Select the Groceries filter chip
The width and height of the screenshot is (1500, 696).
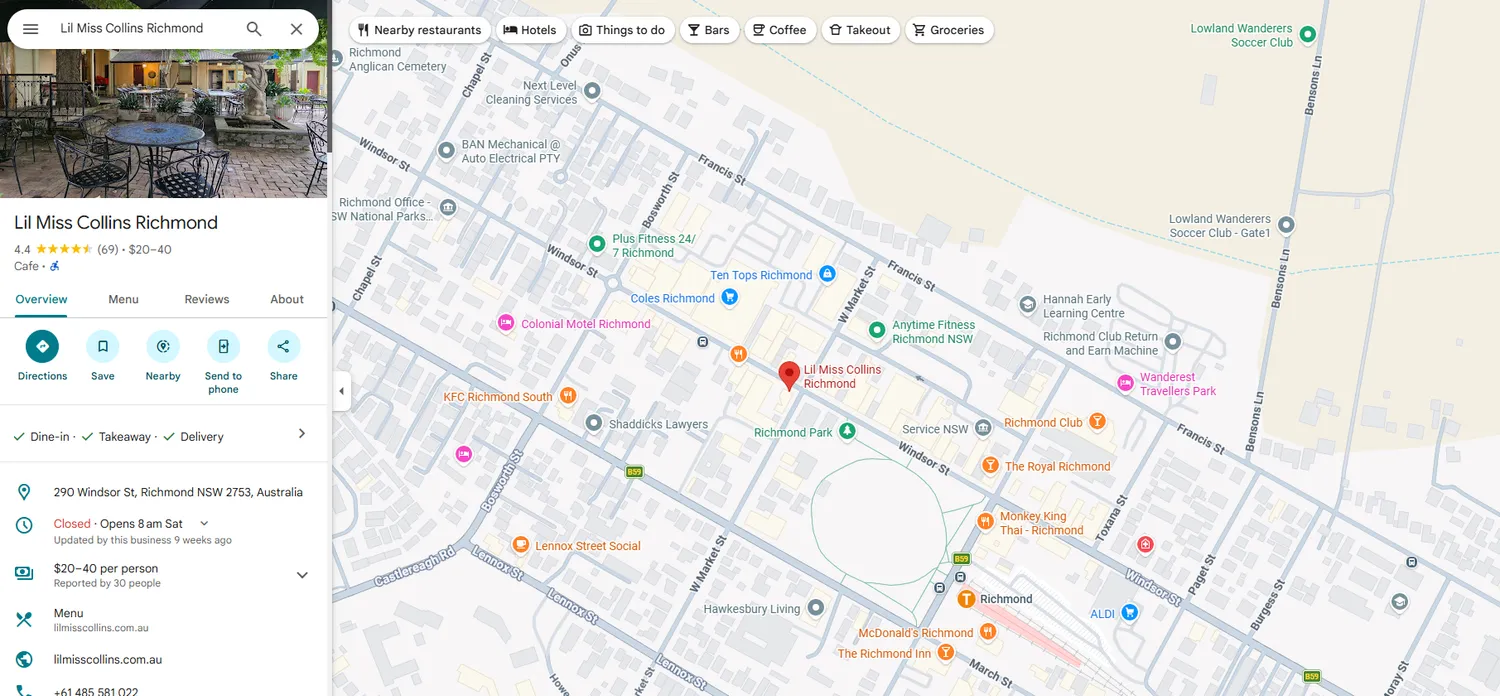949,30
